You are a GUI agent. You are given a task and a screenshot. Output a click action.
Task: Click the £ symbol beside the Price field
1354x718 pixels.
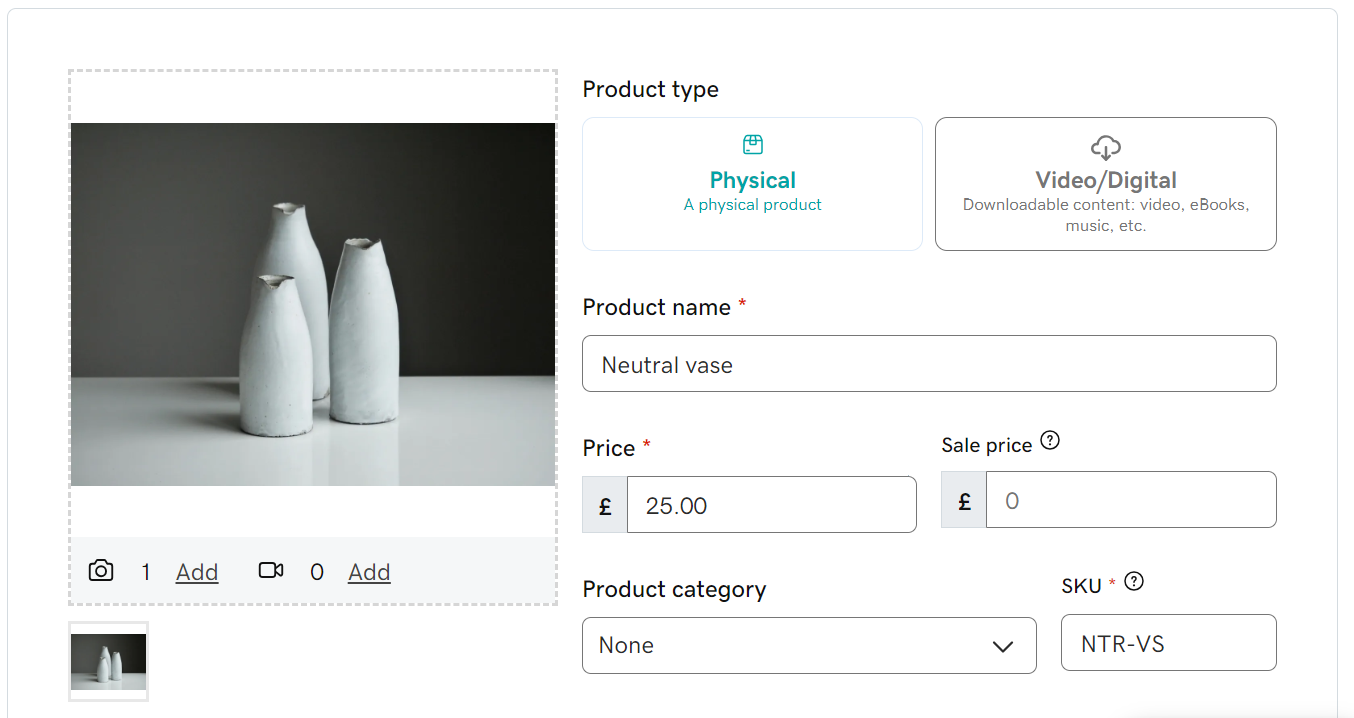[603, 504]
